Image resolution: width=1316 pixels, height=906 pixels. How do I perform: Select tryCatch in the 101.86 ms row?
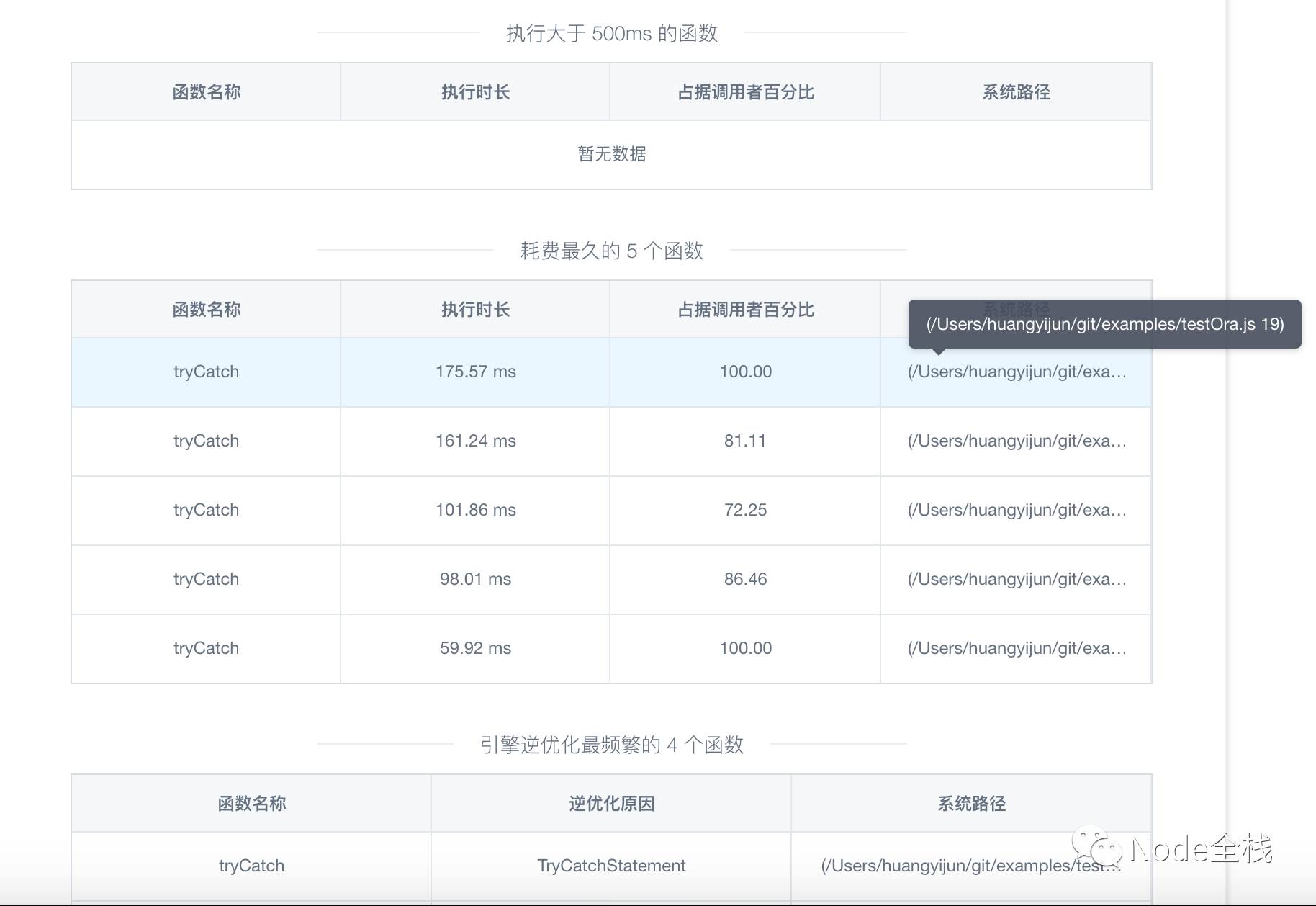point(206,510)
